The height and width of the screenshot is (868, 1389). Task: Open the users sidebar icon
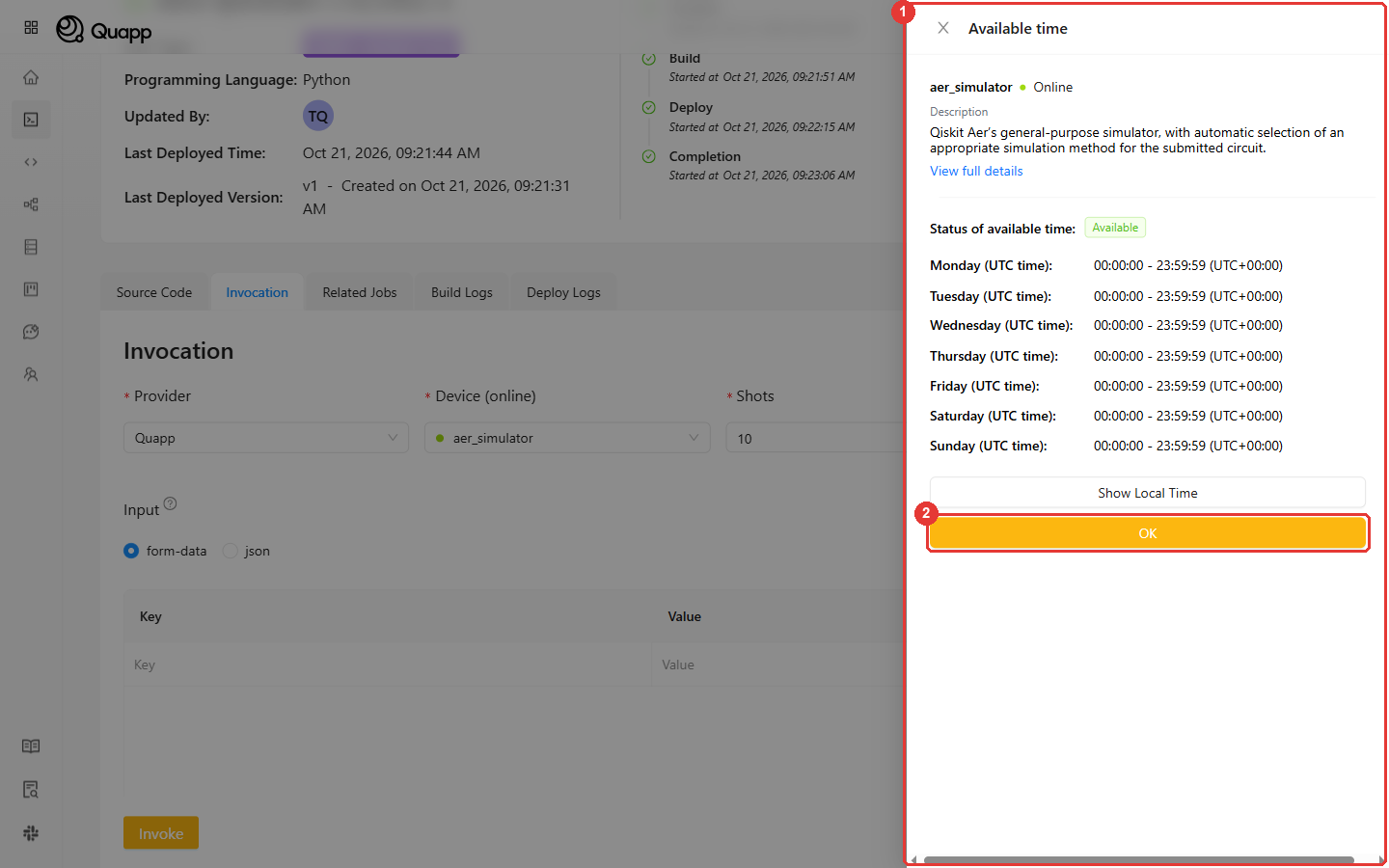[x=31, y=374]
